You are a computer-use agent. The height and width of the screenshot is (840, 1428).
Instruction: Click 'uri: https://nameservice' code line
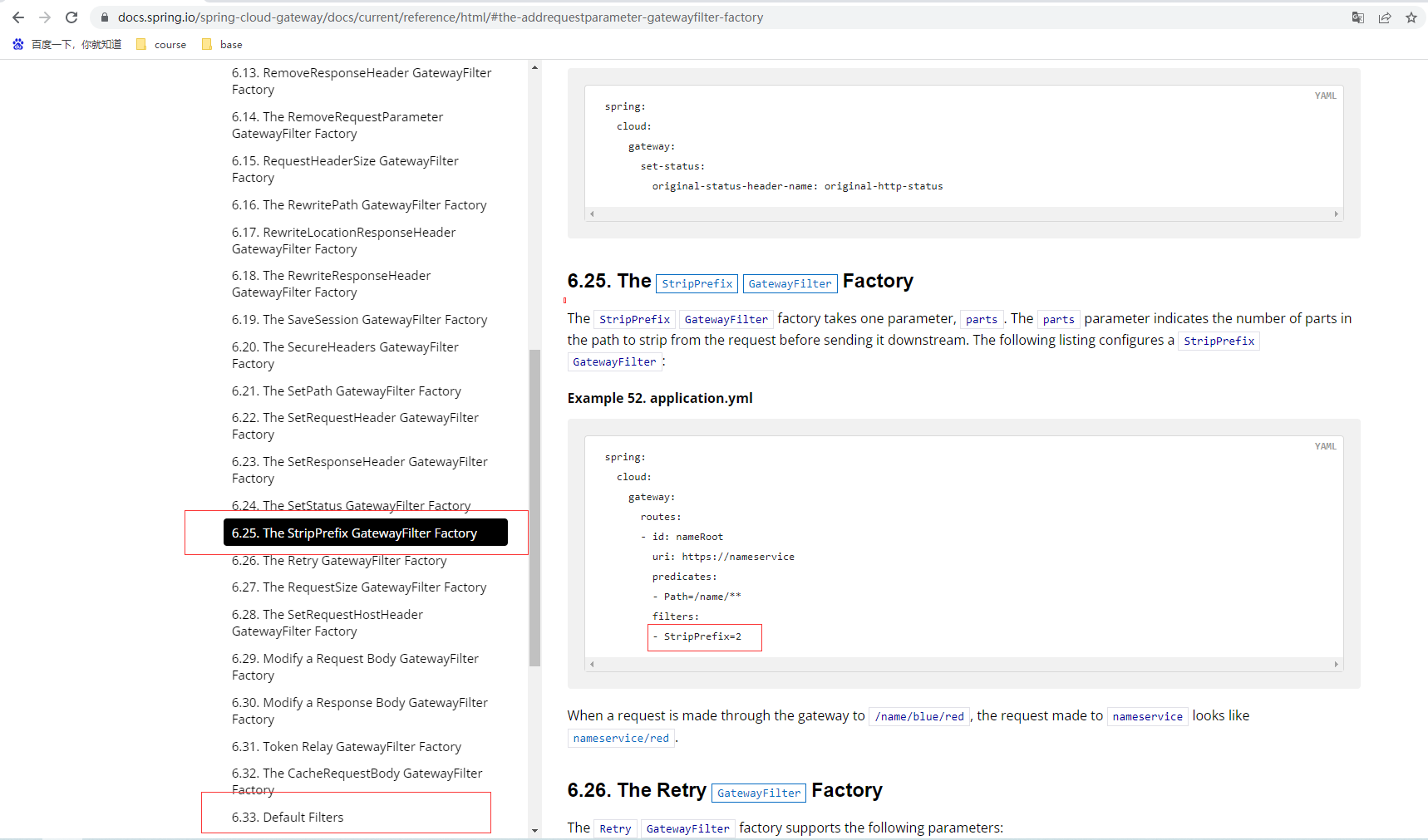click(723, 557)
